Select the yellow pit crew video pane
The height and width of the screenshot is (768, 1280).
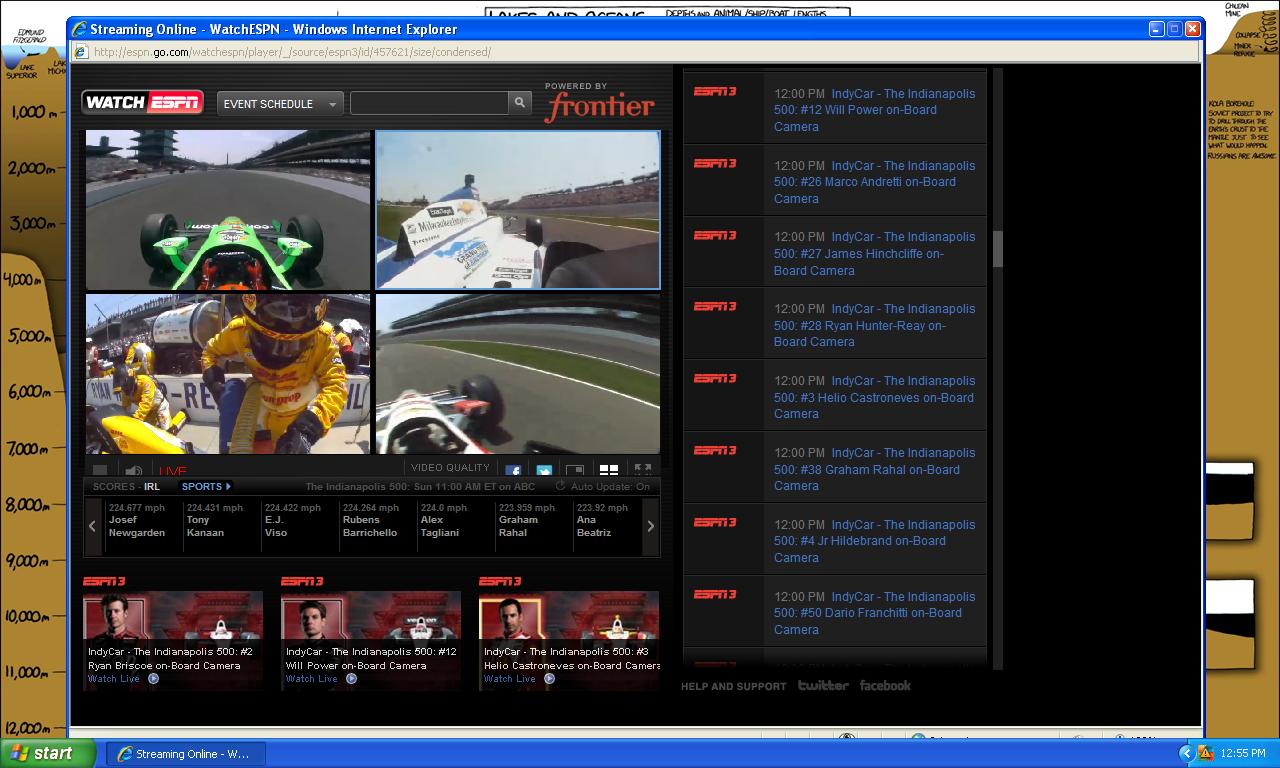(x=228, y=374)
